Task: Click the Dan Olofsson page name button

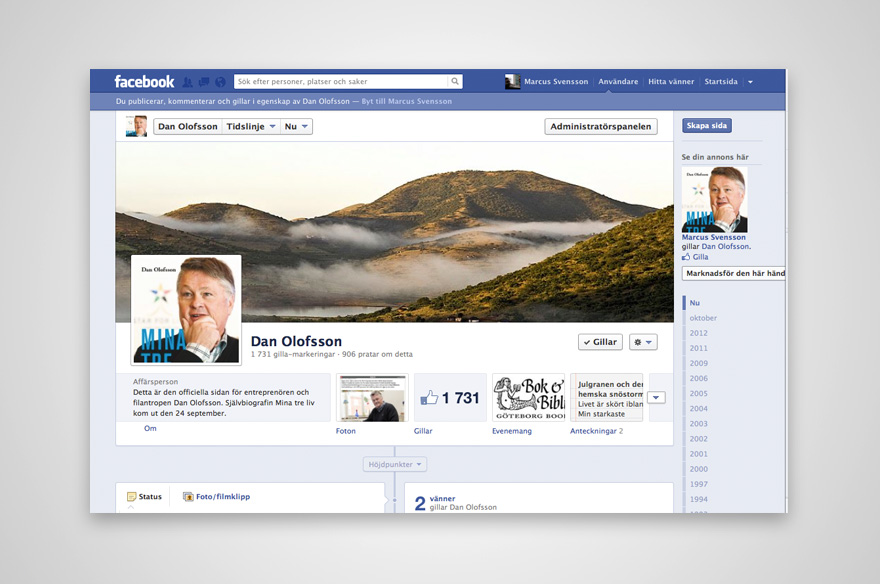Action: click(187, 126)
